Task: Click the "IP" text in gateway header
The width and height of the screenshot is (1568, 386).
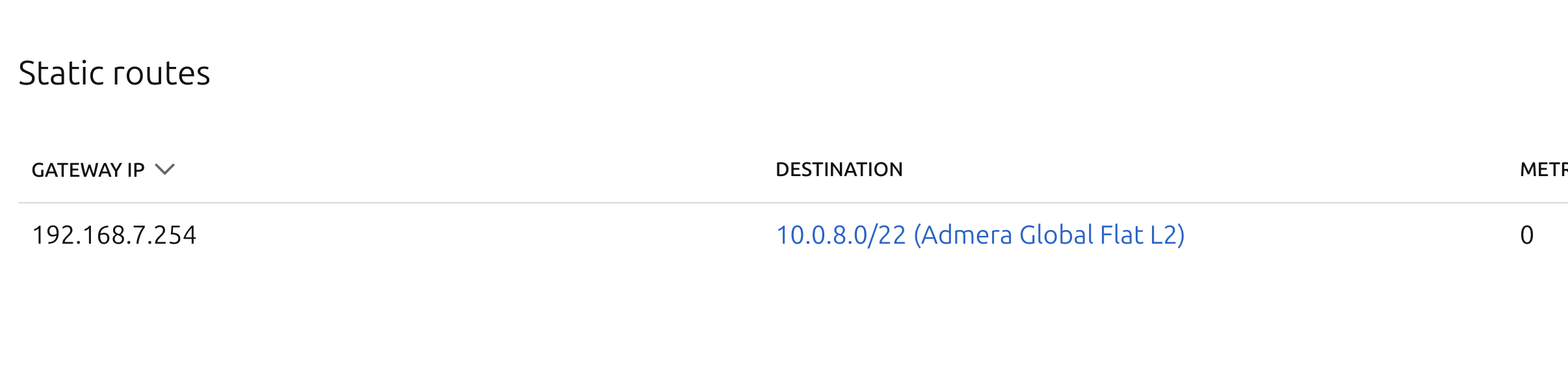Action: coord(135,170)
